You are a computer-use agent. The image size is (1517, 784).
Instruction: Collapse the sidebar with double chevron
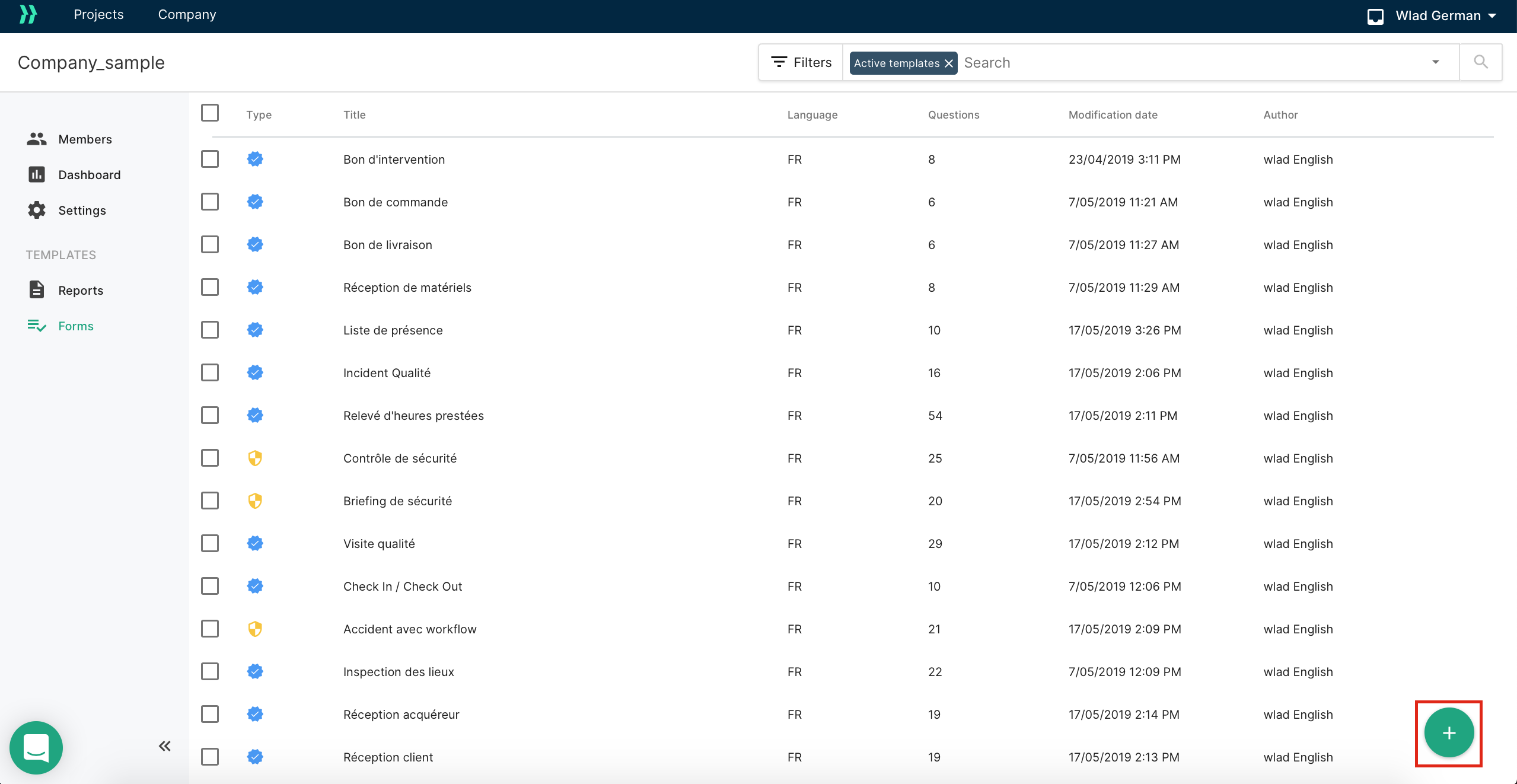165,746
